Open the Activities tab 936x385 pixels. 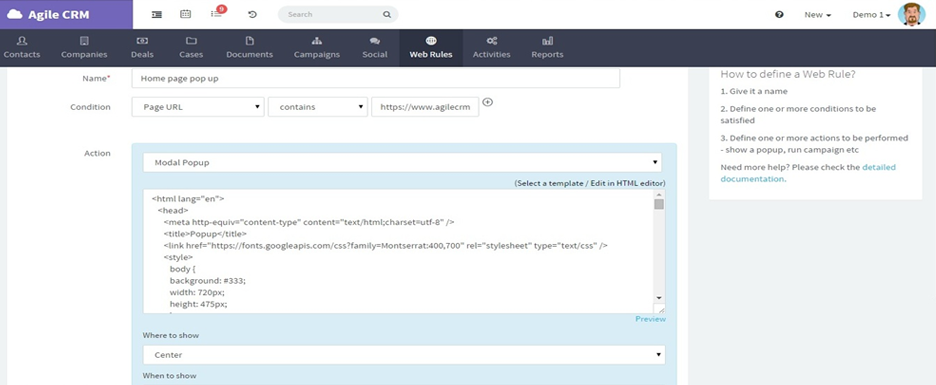pyautogui.click(x=492, y=48)
